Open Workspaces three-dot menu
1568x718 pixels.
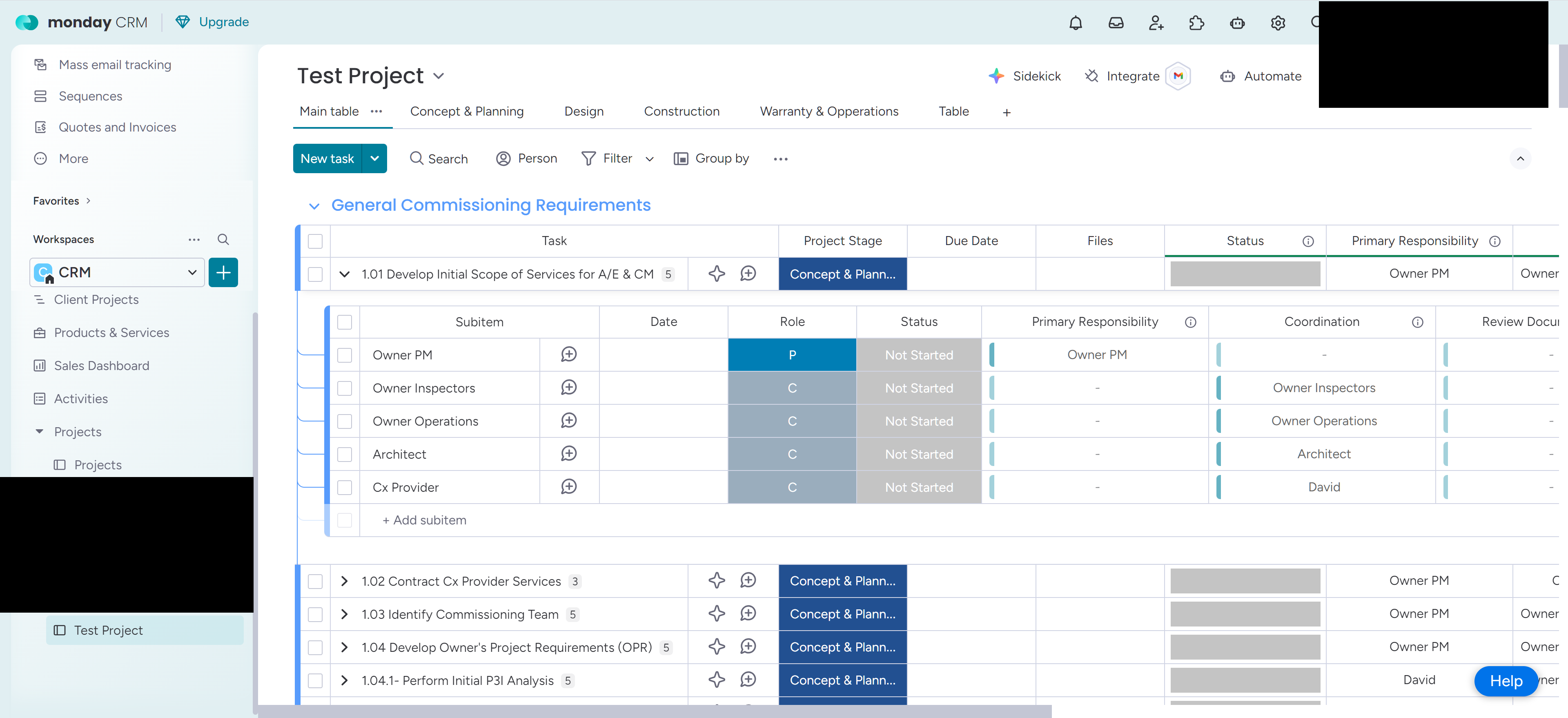(194, 239)
